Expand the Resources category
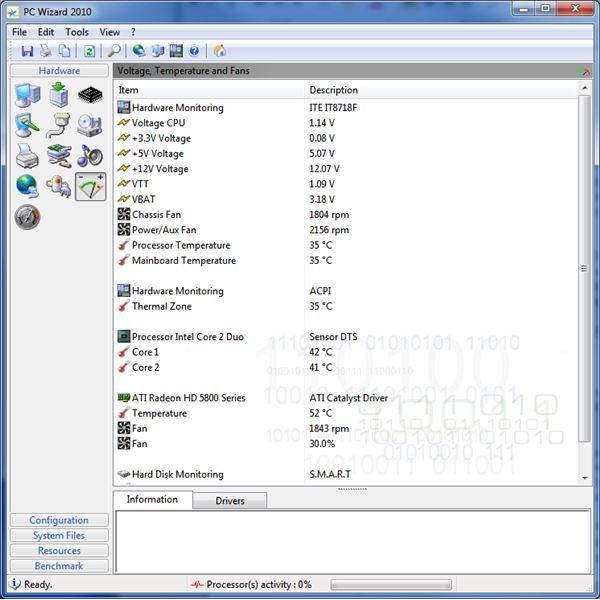This screenshot has height=600, width=600. [x=59, y=551]
